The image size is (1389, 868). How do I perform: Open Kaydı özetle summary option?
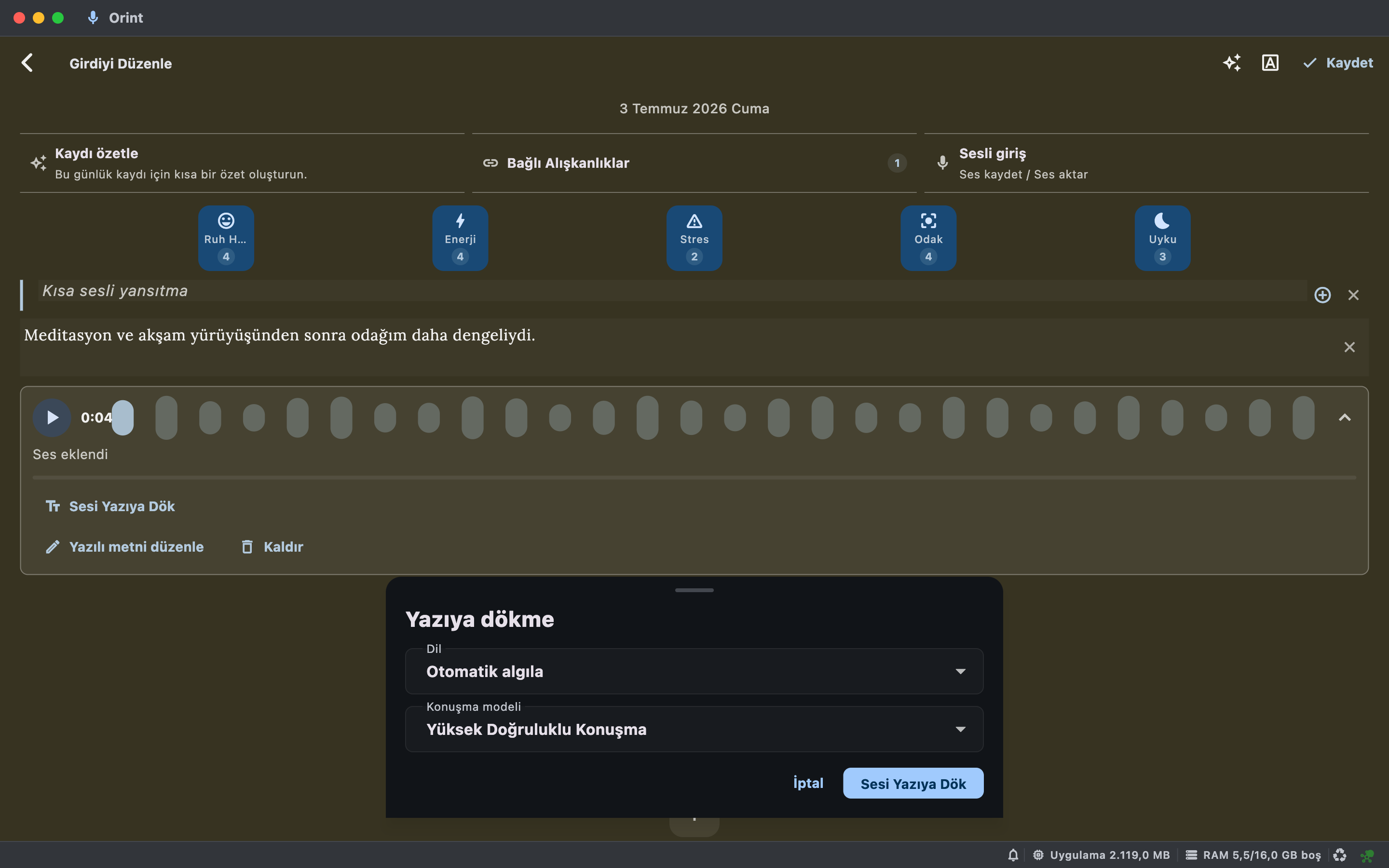242,163
